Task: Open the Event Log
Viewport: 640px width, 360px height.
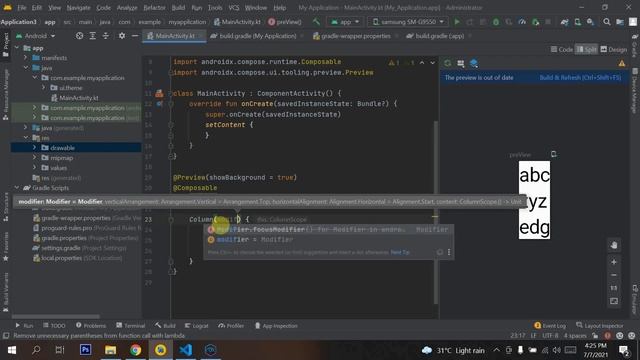Action: coord(550,325)
